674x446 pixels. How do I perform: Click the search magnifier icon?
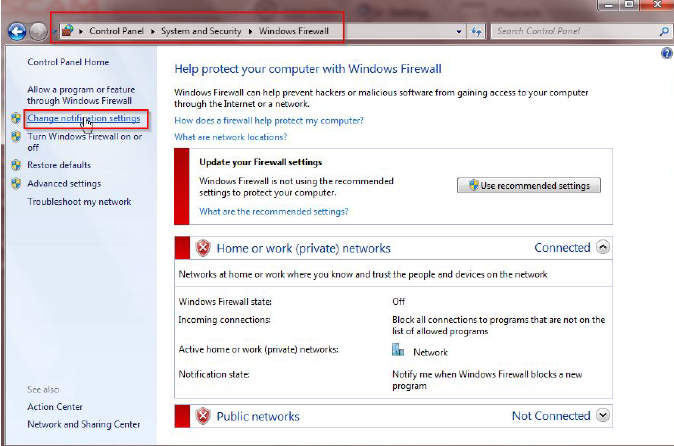[x=664, y=31]
